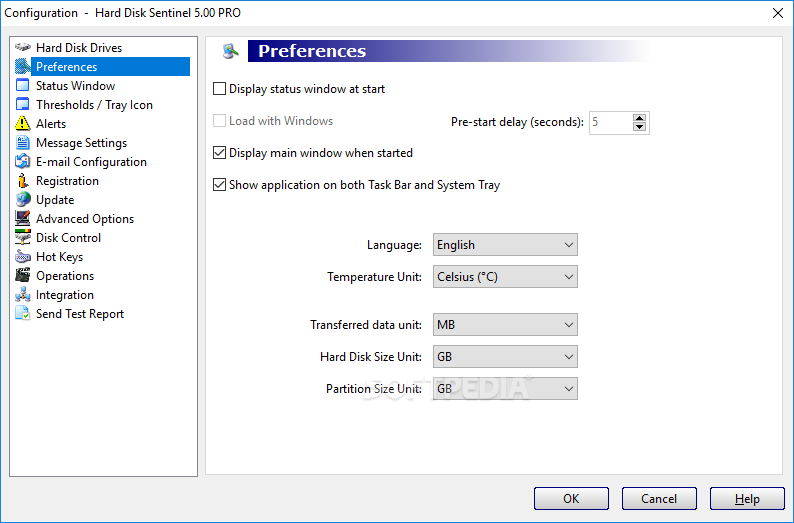Click the Preferences header icon
This screenshot has height=523, width=794.
point(230,51)
